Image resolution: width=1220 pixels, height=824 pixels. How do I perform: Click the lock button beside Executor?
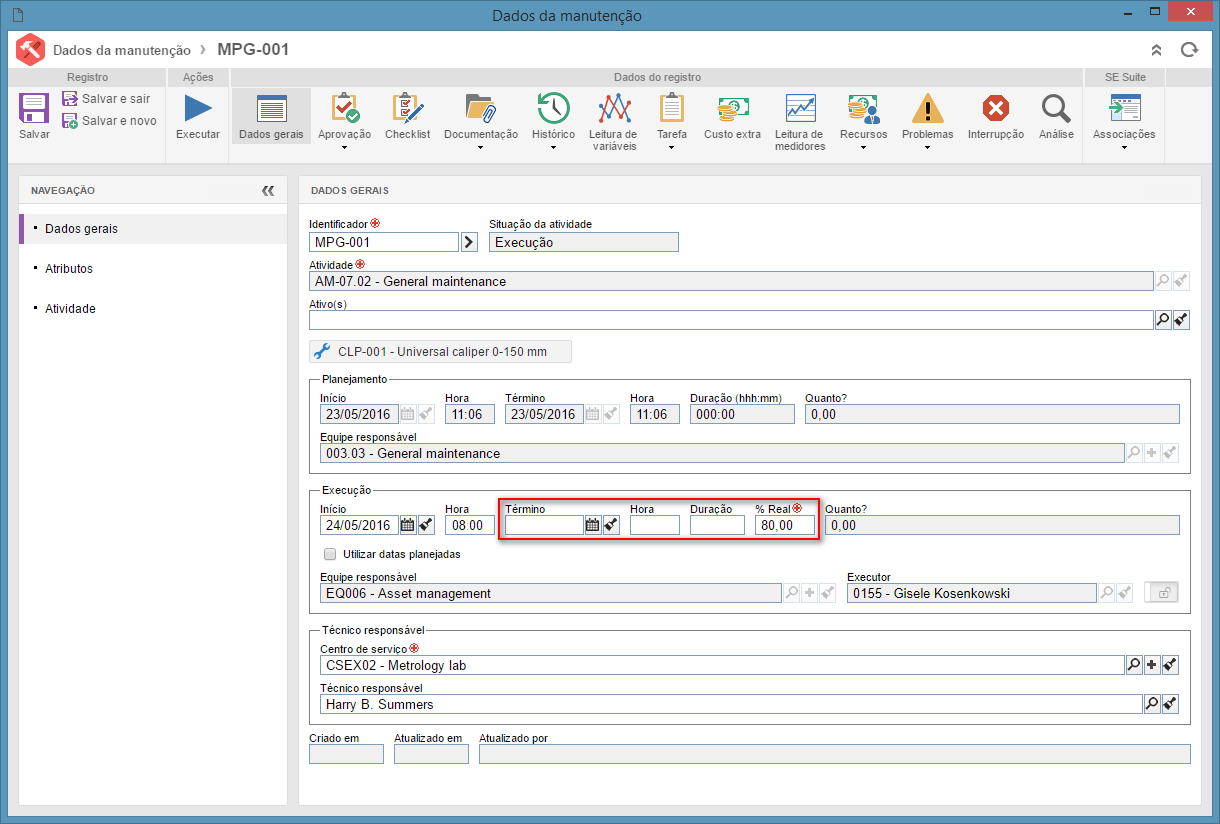(x=1162, y=593)
